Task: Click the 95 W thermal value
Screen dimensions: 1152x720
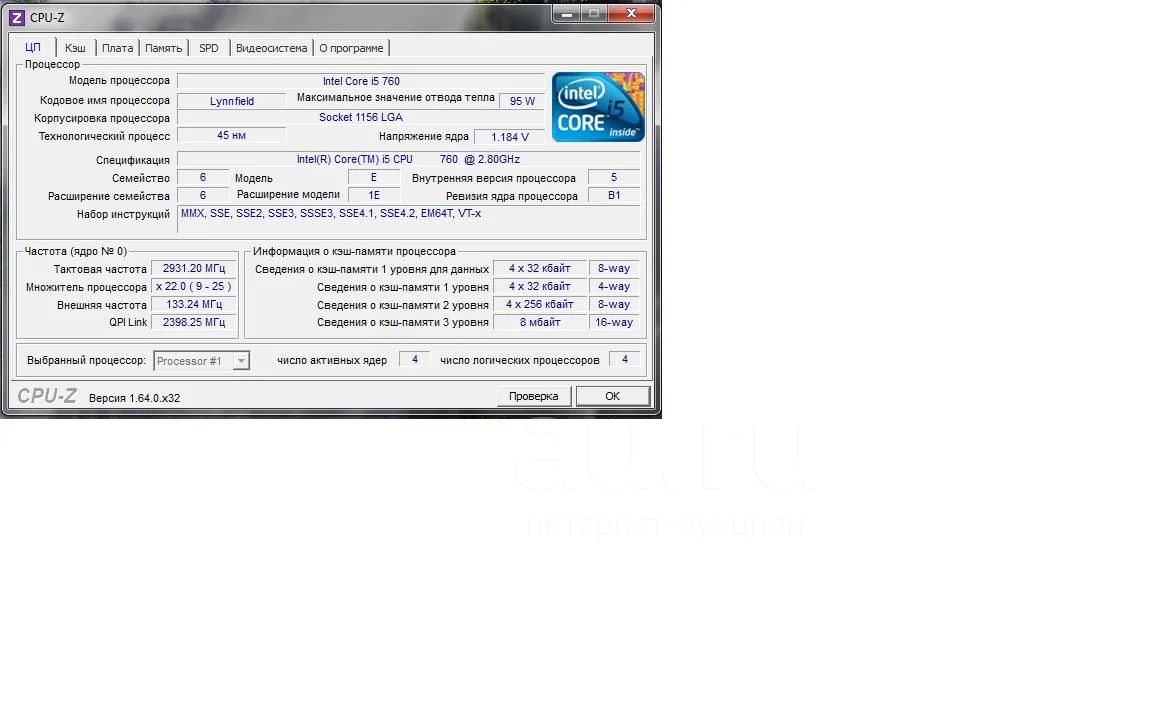Action: (x=522, y=101)
